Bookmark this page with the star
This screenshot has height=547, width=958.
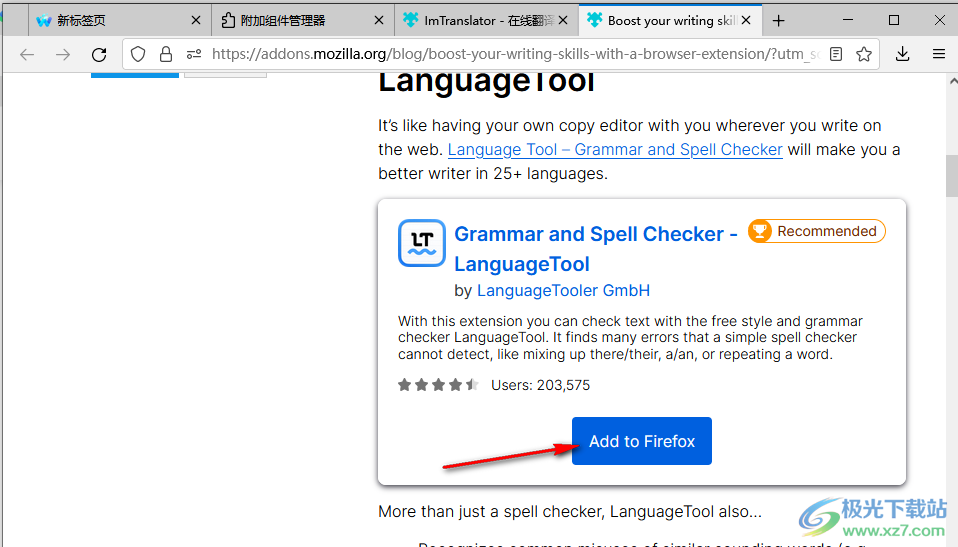[x=864, y=54]
